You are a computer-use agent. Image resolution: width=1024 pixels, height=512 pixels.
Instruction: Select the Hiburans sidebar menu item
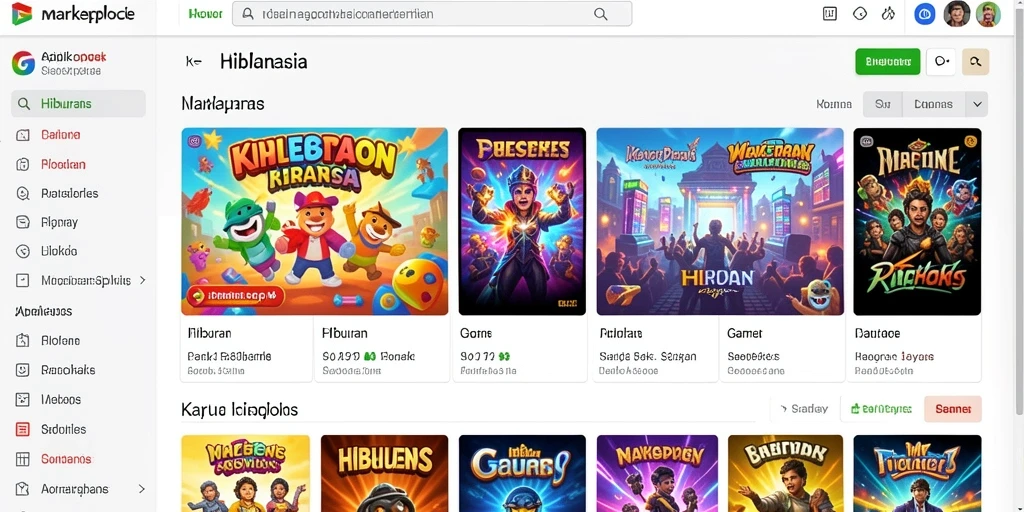point(78,104)
